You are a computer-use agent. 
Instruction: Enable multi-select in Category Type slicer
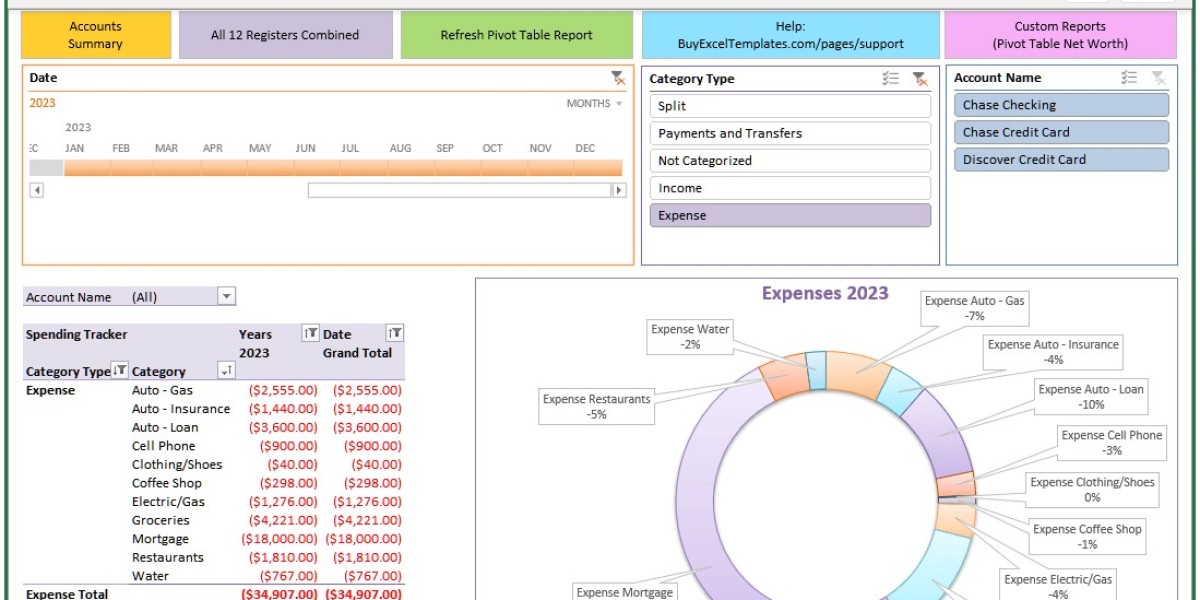(x=891, y=79)
